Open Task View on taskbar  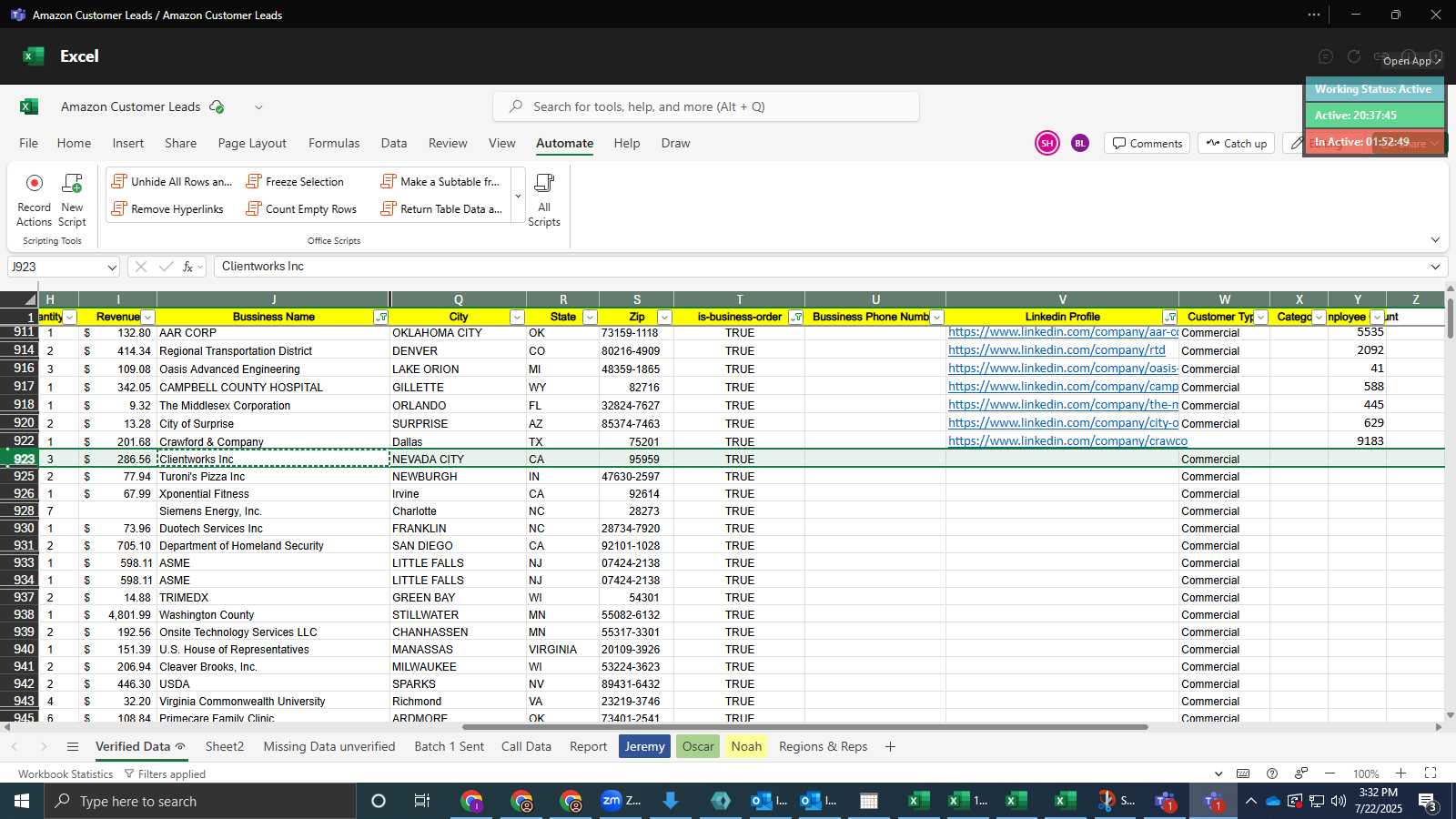pyautogui.click(x=422, y=801)
